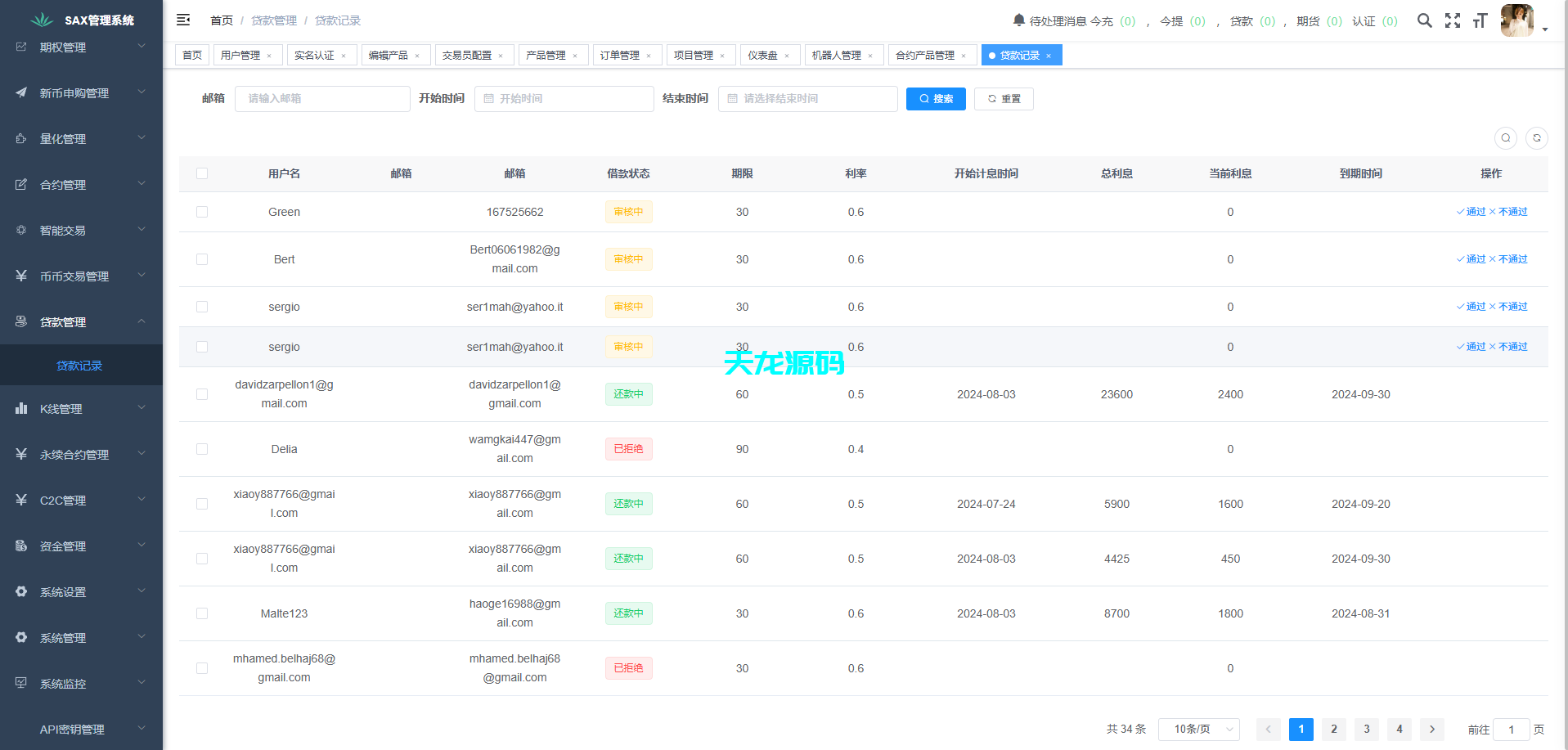The image size is (1568, 750).
Task: Click the 搜索 search button
Action: 936,98
